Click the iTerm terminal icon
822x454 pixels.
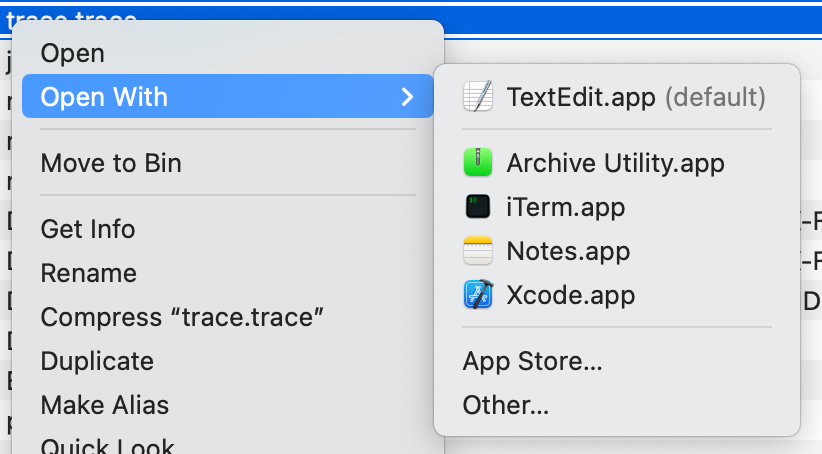click(x=478, y=207)
